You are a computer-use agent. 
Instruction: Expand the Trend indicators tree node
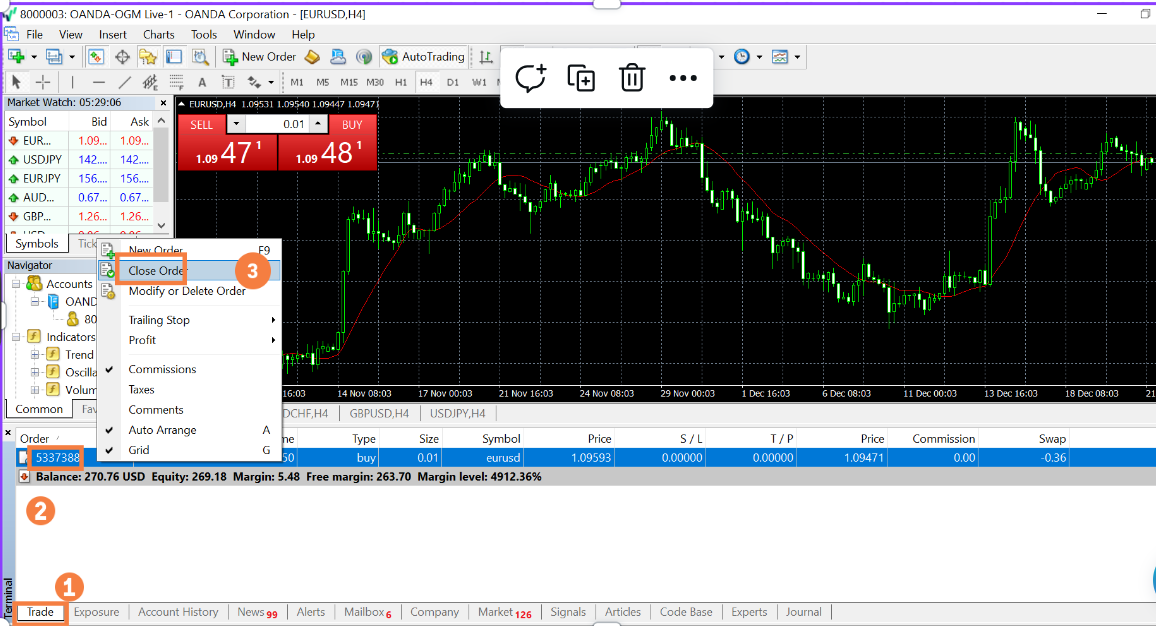point(35,355)
